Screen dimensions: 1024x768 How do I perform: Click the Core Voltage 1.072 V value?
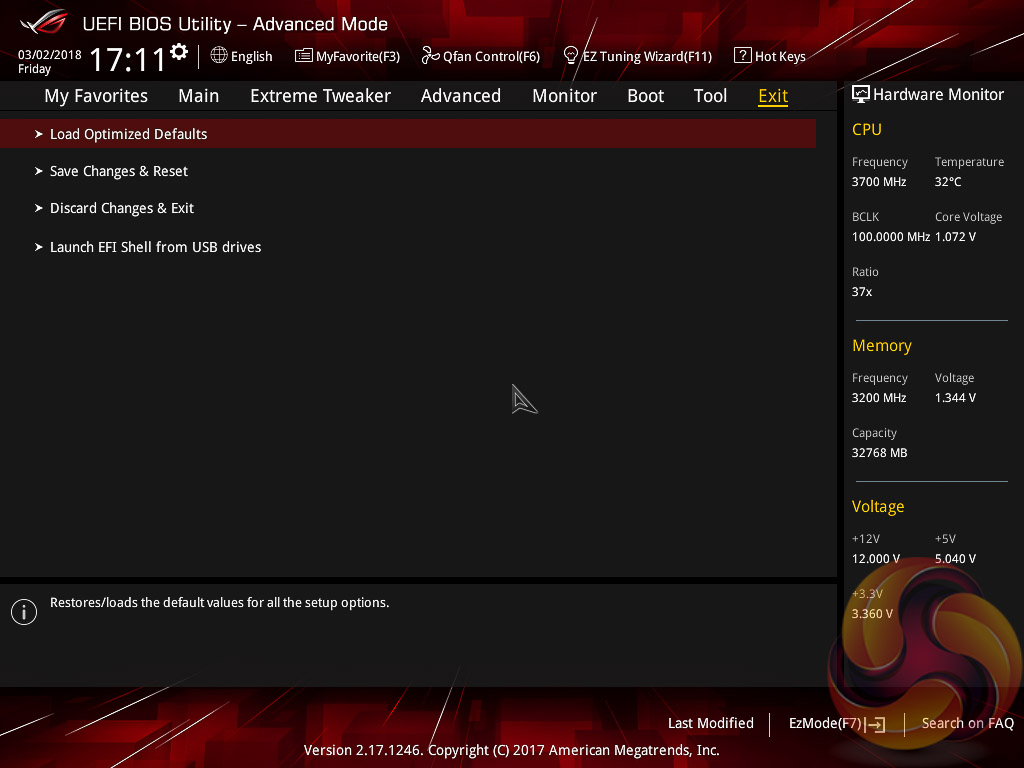coord(955,236)
